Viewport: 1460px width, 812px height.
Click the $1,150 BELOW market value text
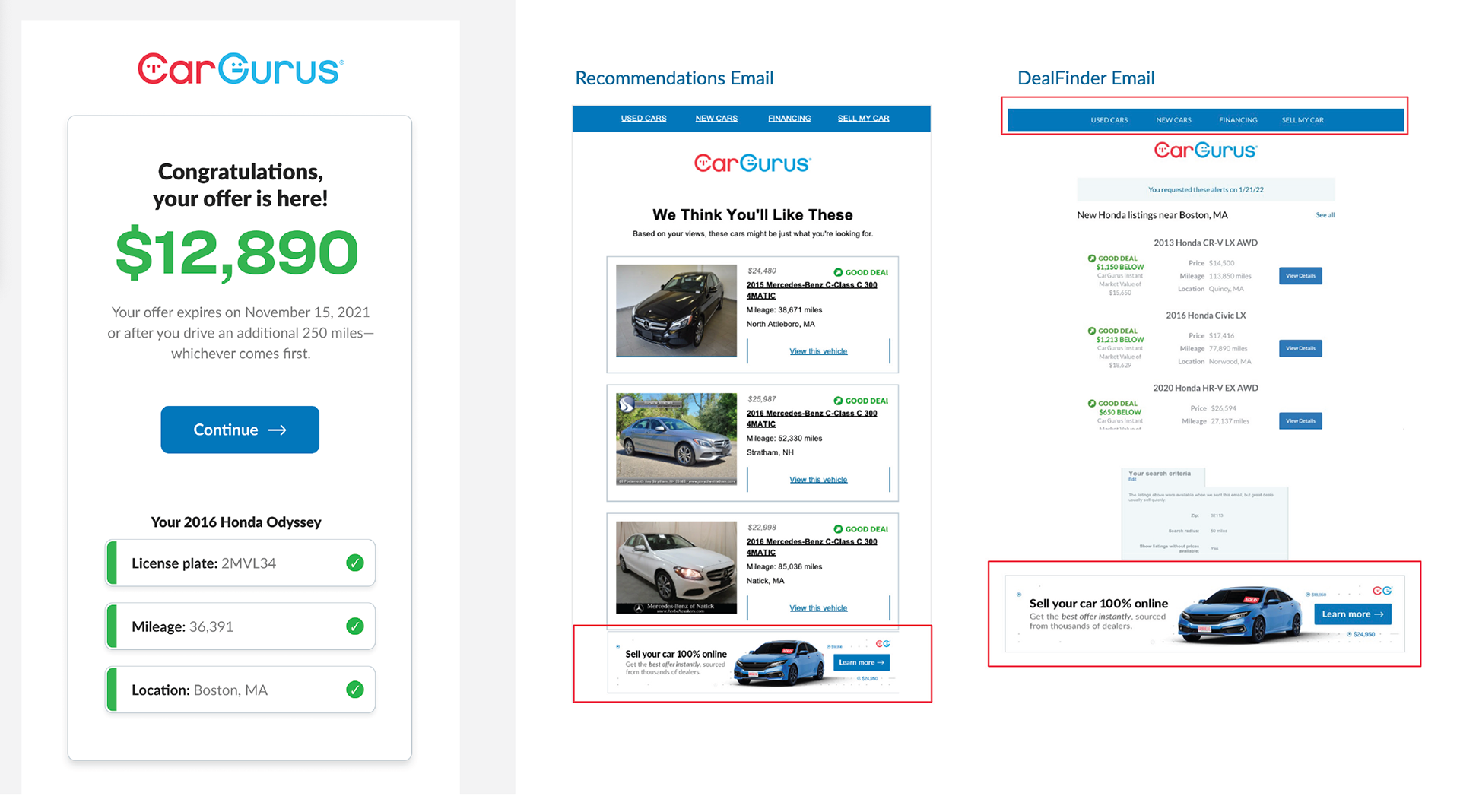[1119, 268]
